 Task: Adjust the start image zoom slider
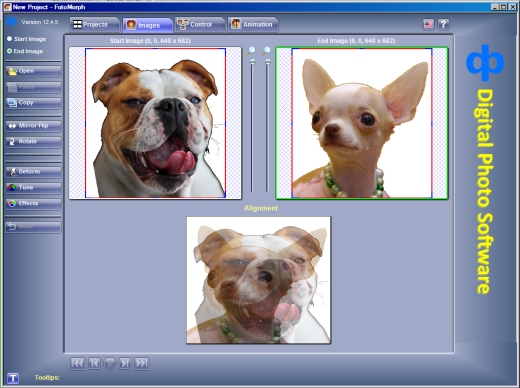(x=253, y=62)
